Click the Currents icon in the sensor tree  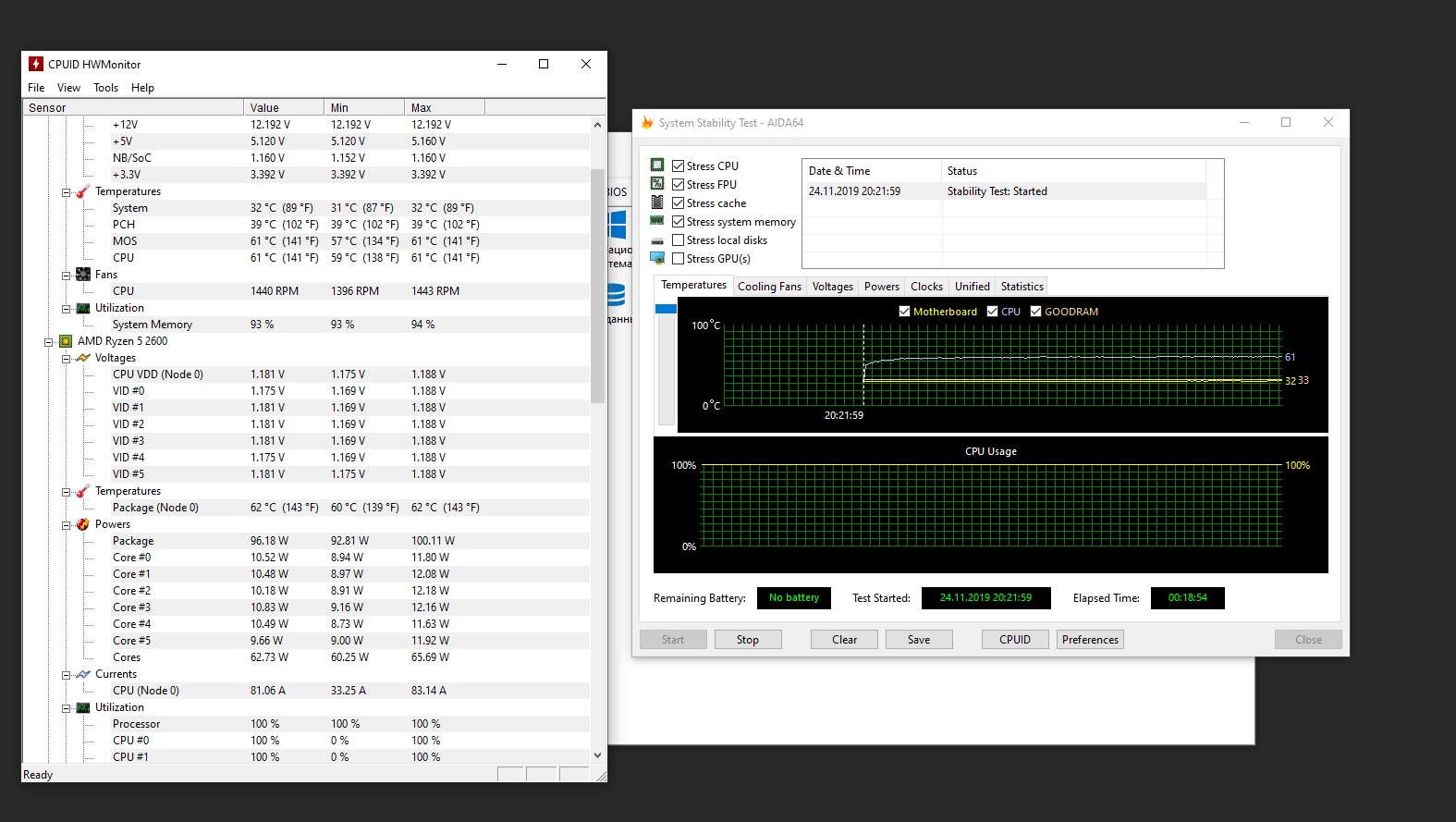[83, 674]
